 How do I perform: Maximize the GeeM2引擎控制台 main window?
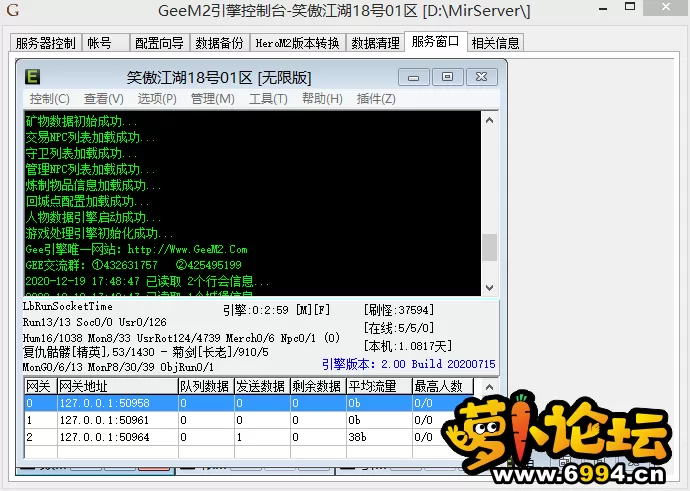tap(630, 7)
